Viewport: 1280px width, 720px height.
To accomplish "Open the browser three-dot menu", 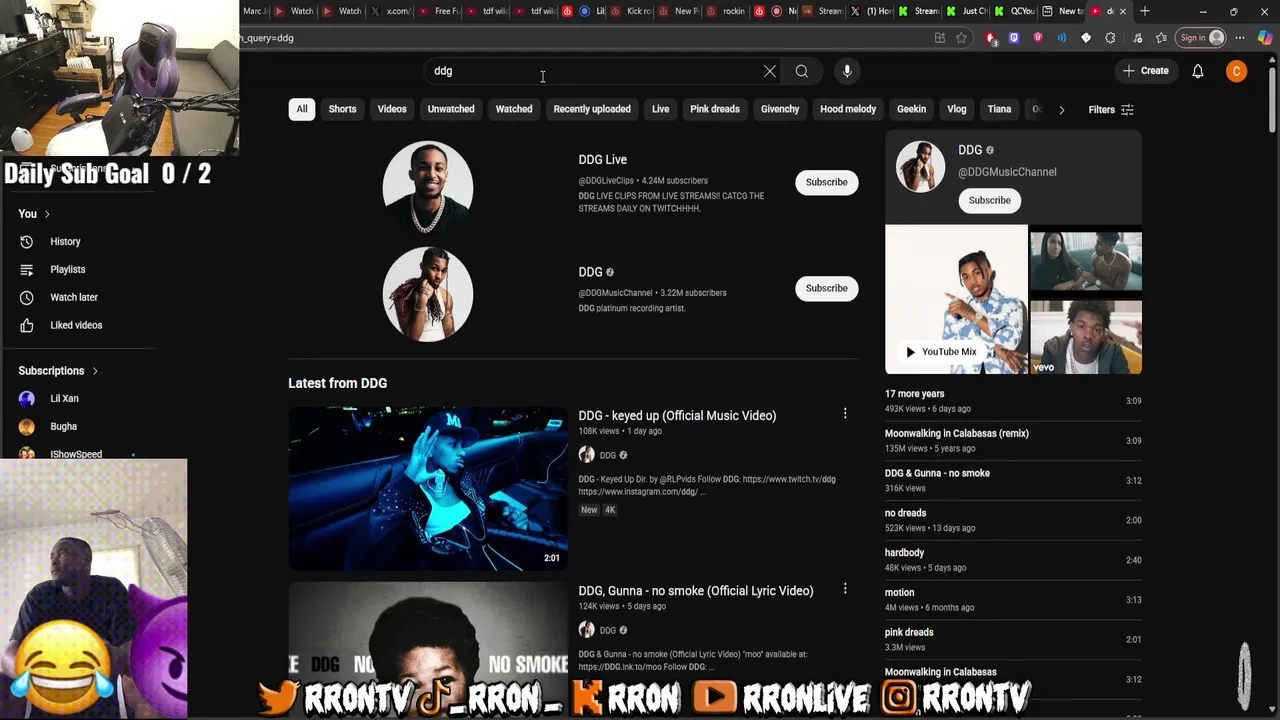I will (1241, 38).
